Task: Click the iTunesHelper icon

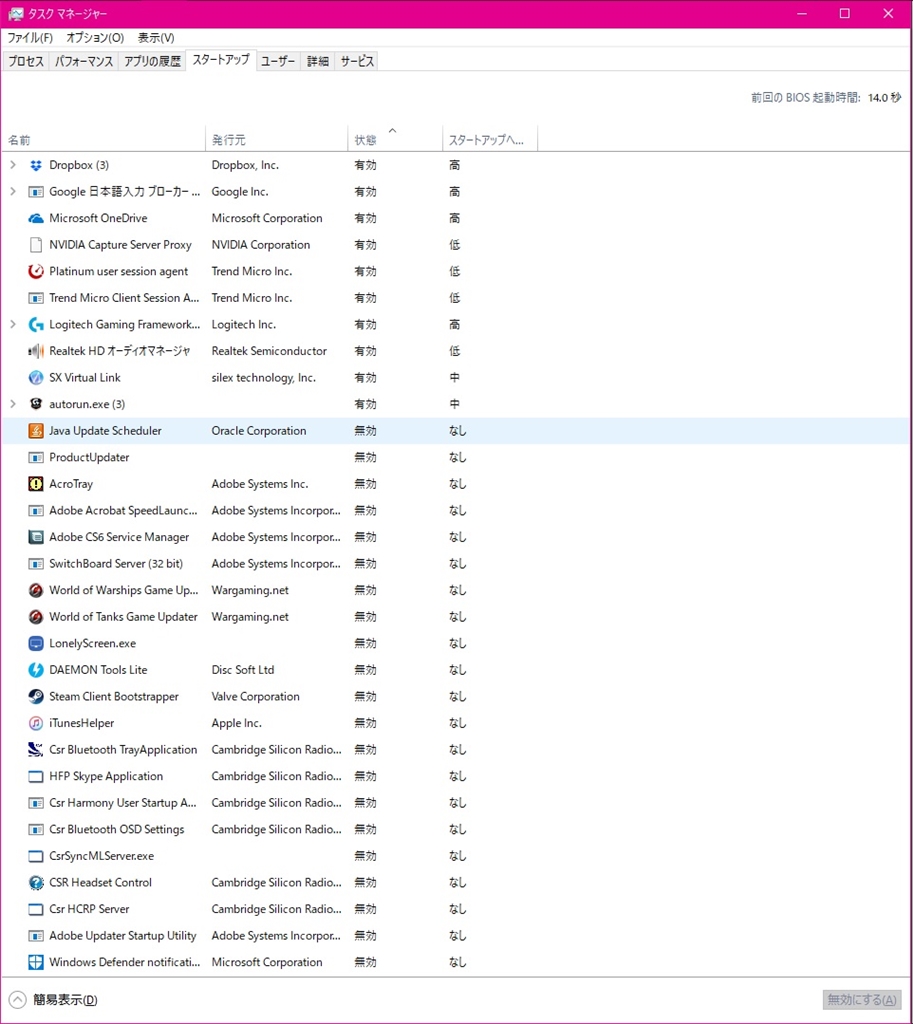Action: click(x=36, y=723)
